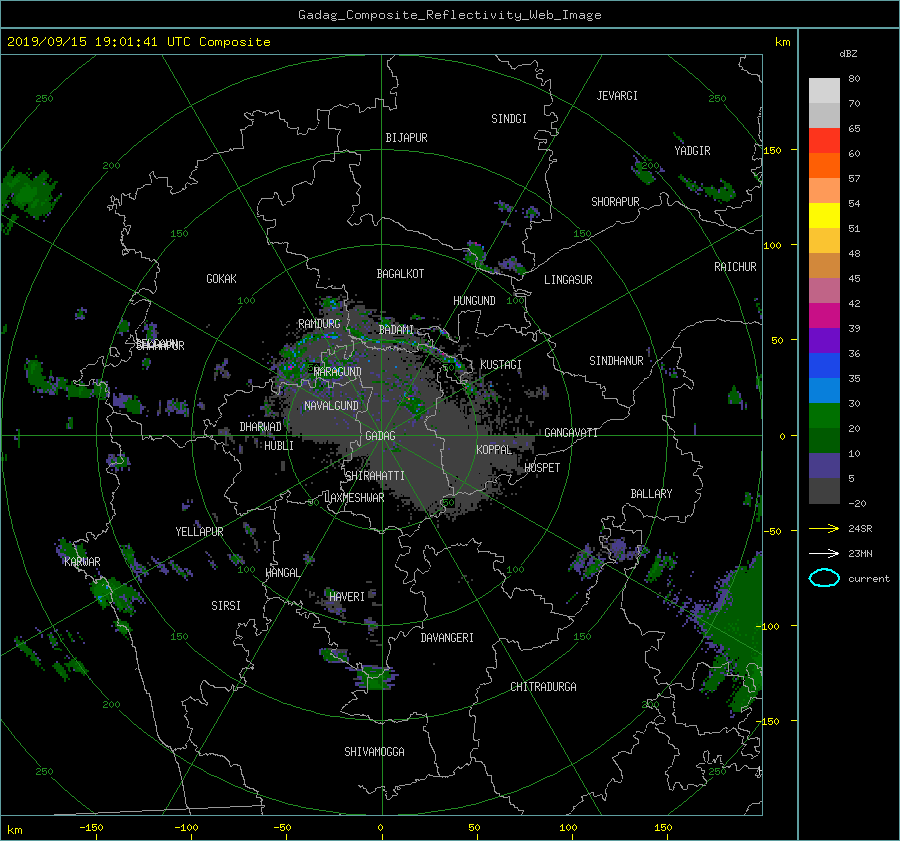This screenshot has width=900, height=841.
Task: Click the RAICHUR city label
Action: click(735, 267)
